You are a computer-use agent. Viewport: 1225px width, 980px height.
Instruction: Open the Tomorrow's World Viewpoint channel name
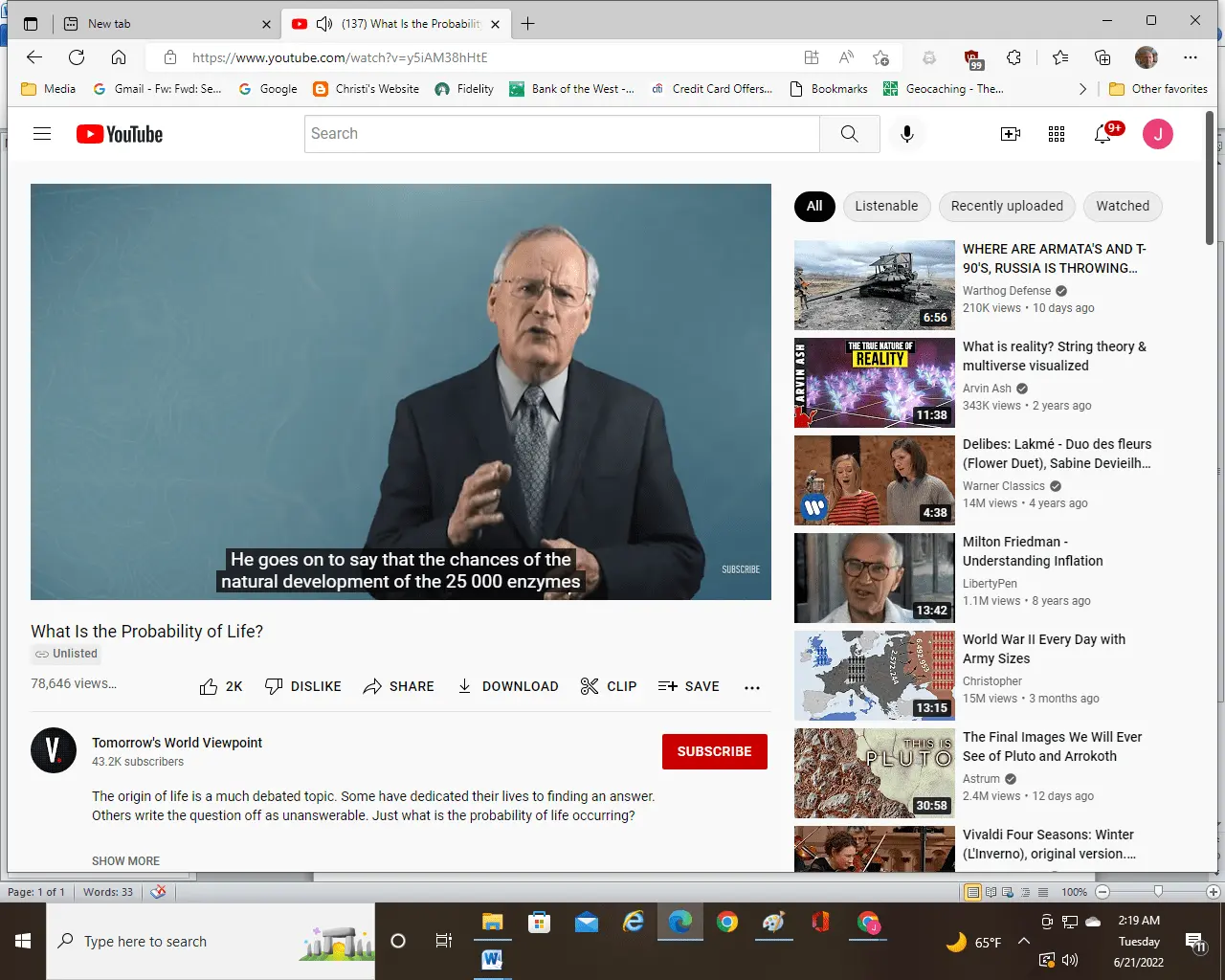(177, 743)
